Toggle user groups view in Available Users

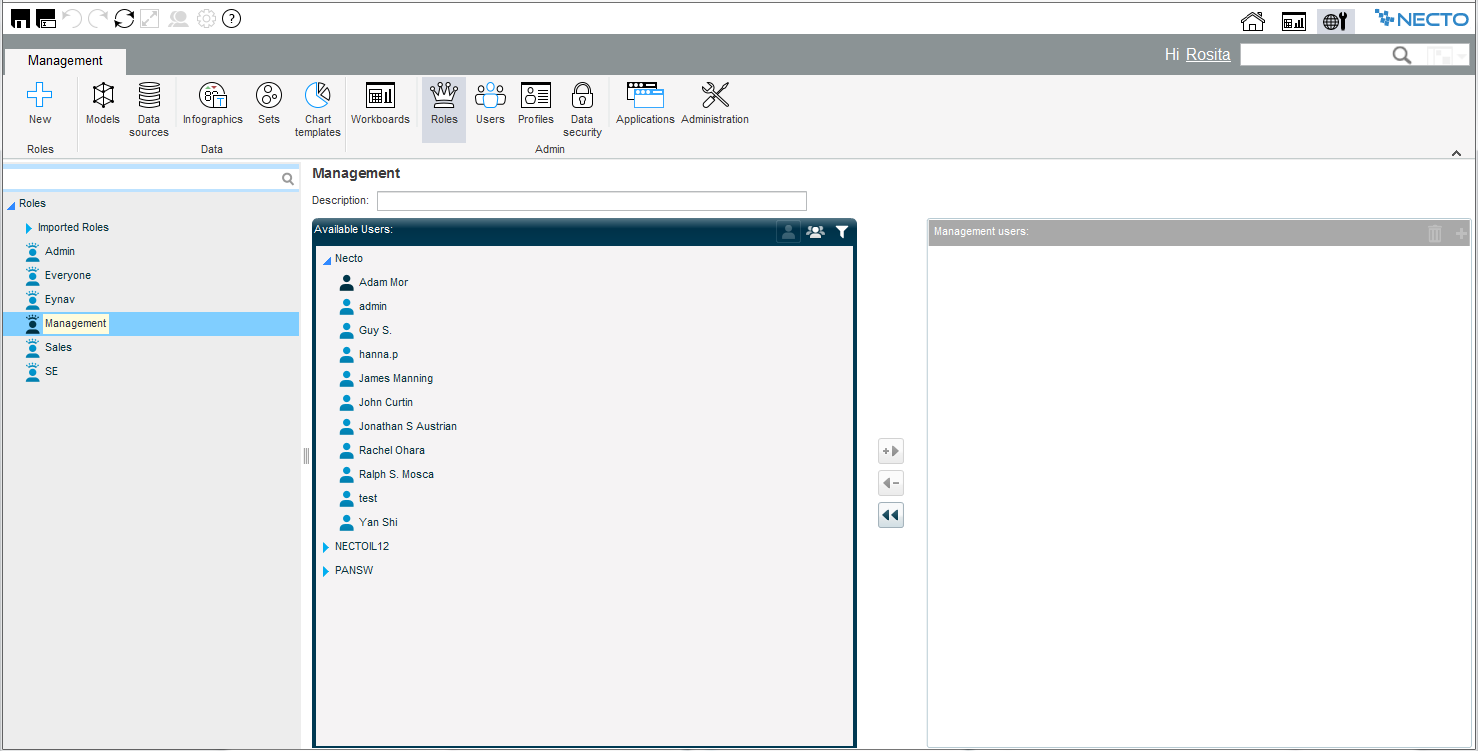pos(815,232)
